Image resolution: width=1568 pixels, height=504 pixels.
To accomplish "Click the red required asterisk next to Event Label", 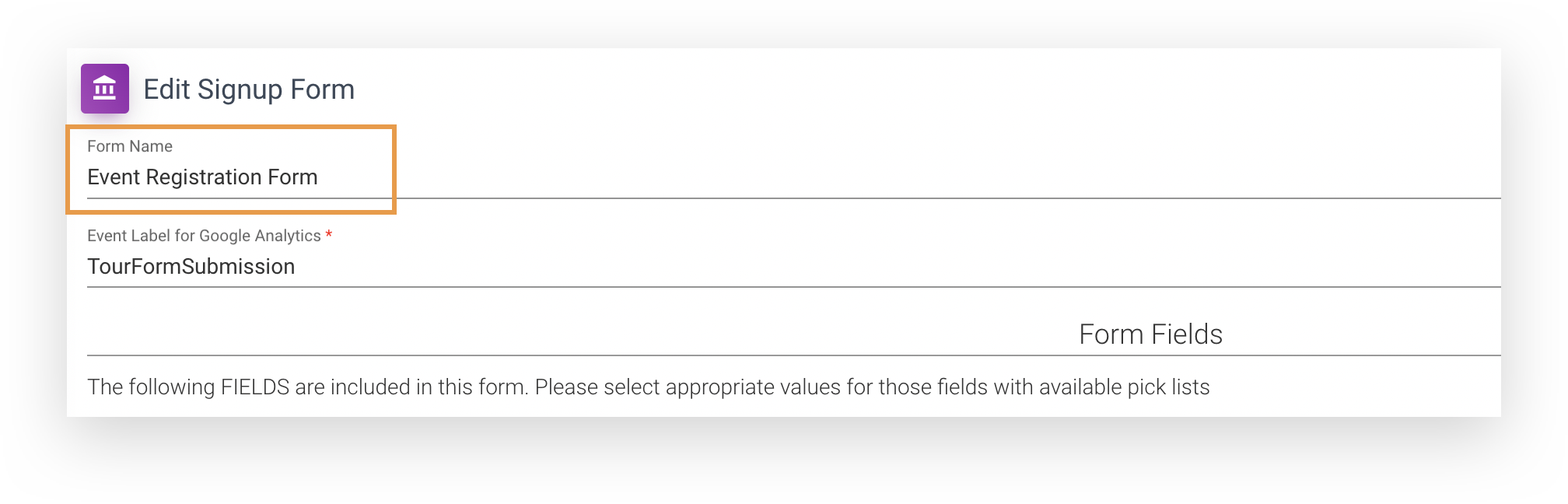I will pos(330,236).
